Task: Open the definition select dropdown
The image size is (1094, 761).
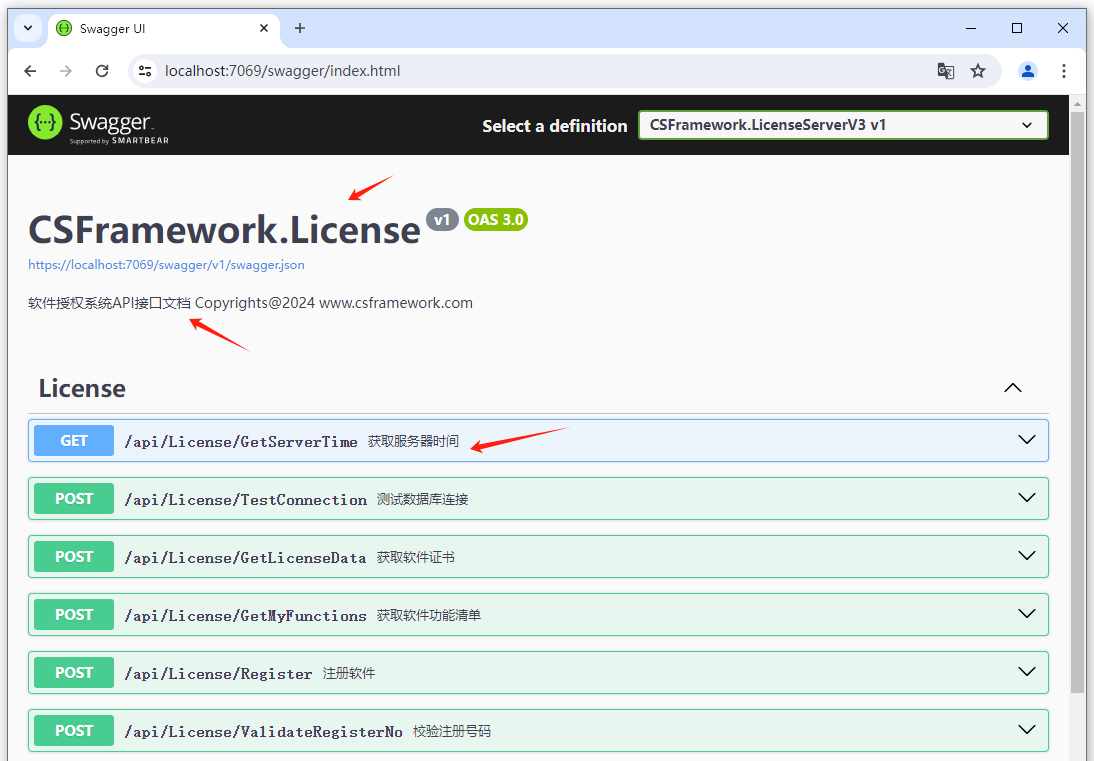Action: [x=843, y=126]
